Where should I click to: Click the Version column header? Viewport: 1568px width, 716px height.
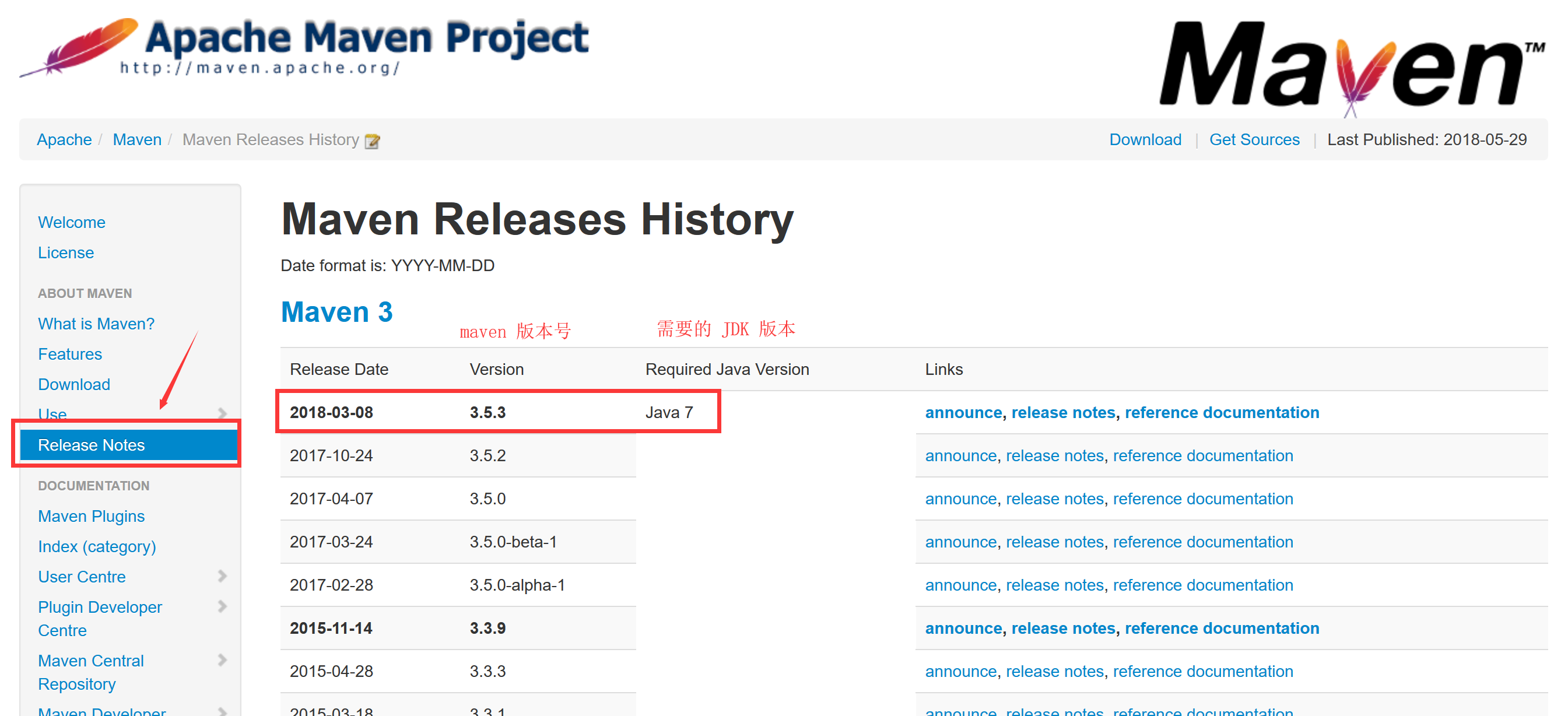[x=496, y=369]
